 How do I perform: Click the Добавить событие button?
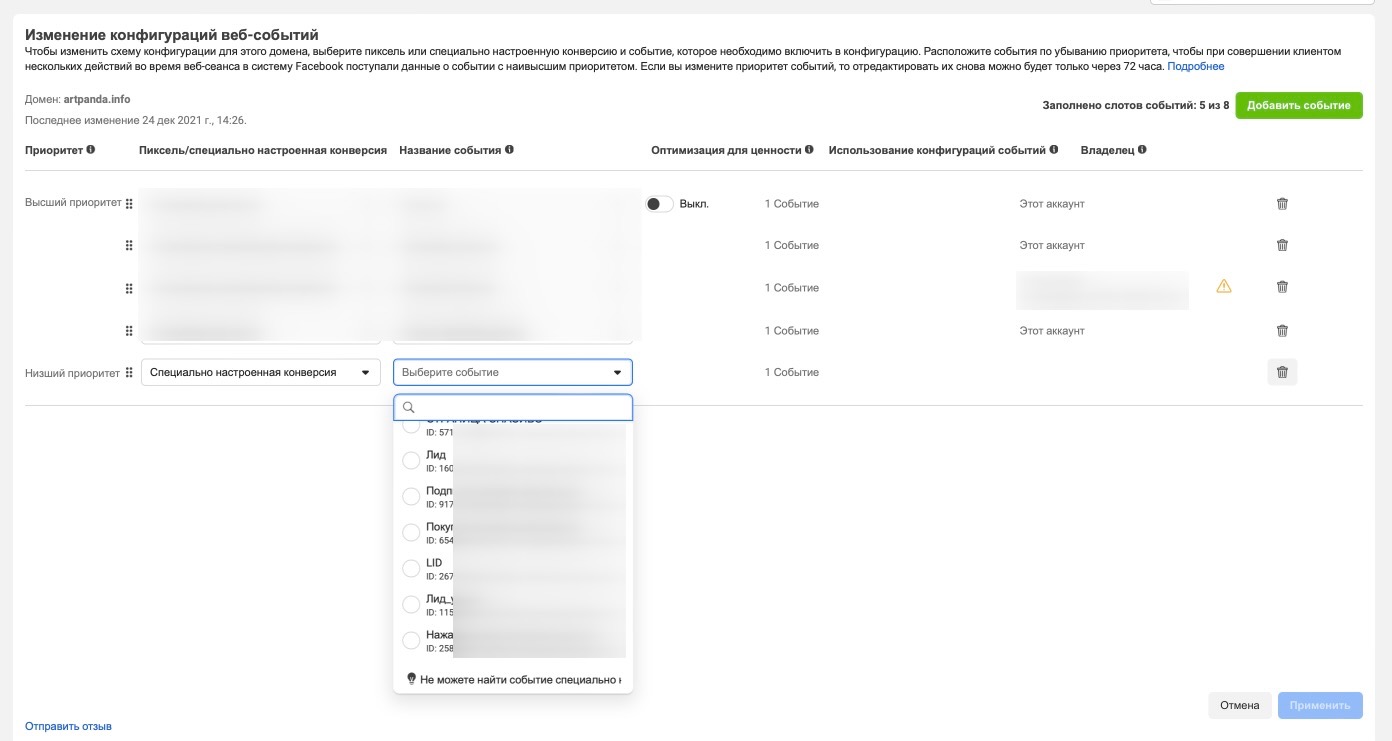pos(1299,105)
